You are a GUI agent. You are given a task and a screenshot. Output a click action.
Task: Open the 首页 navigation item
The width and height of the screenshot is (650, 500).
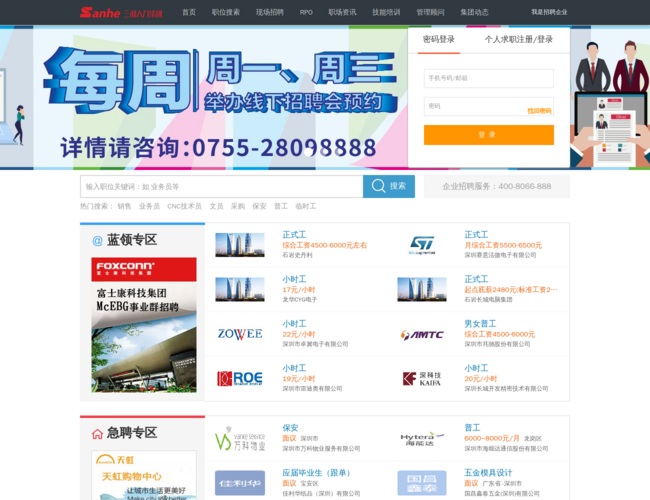(x=189, y=12)
